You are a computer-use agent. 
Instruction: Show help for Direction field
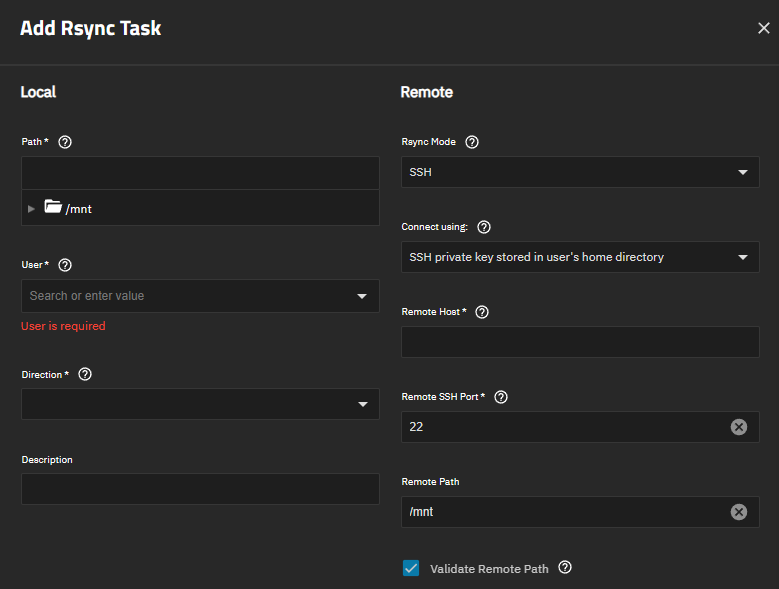point(85,374)
